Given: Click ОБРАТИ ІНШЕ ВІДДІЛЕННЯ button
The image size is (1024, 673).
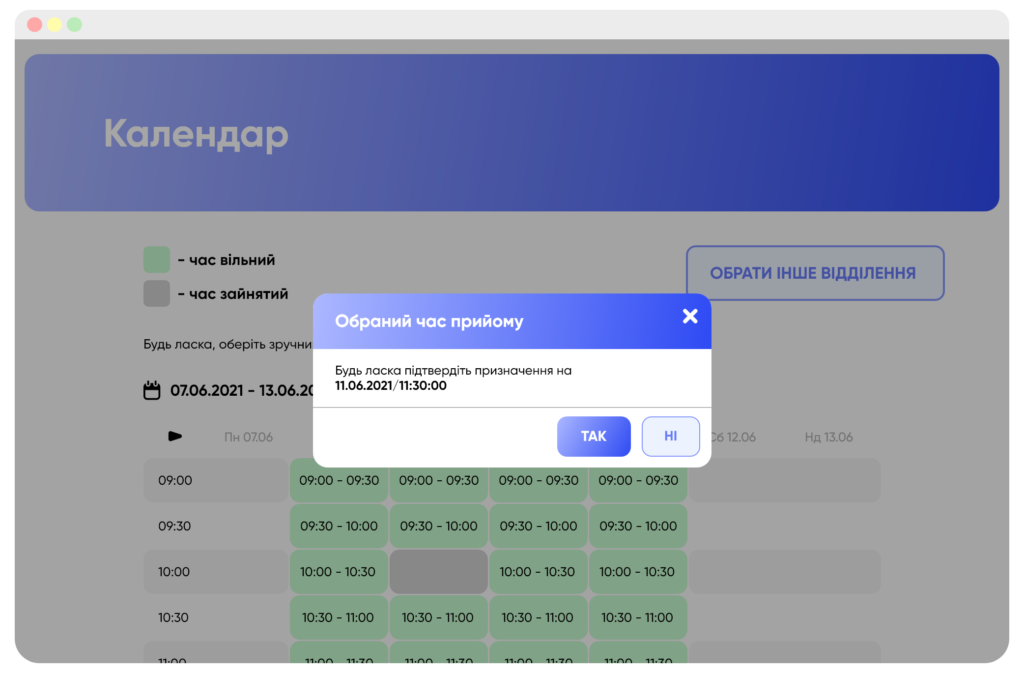Looking at the screenshot, I should tap(814, 273).
